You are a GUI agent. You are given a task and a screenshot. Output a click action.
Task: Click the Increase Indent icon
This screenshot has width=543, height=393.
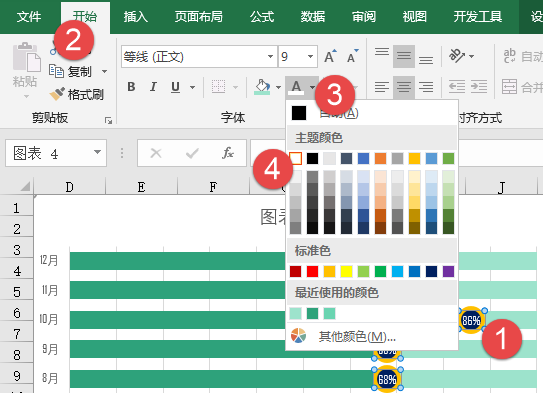pyautogui.click(x=479, y=87)
